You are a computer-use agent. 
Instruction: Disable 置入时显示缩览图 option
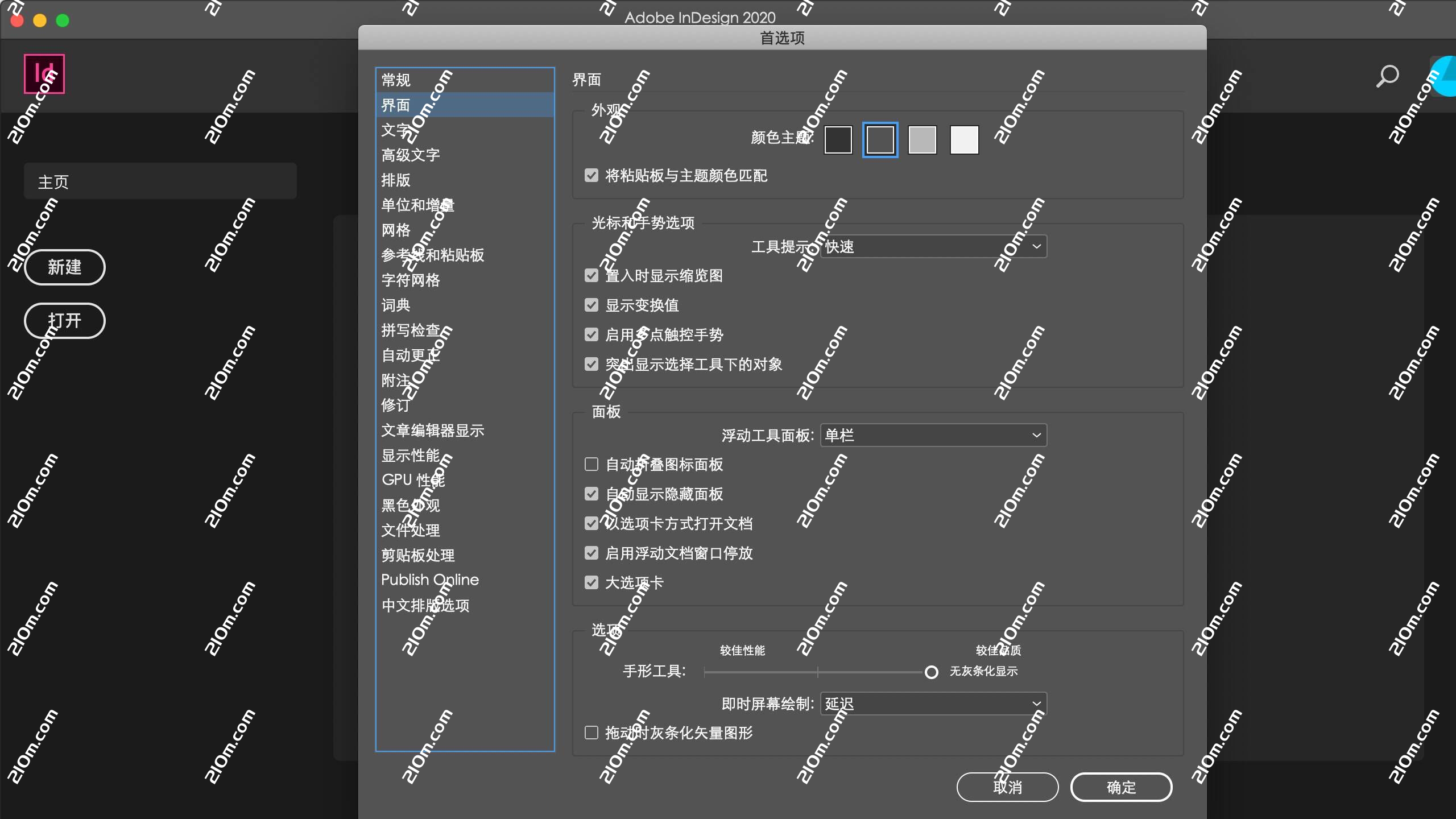[591, 275]
